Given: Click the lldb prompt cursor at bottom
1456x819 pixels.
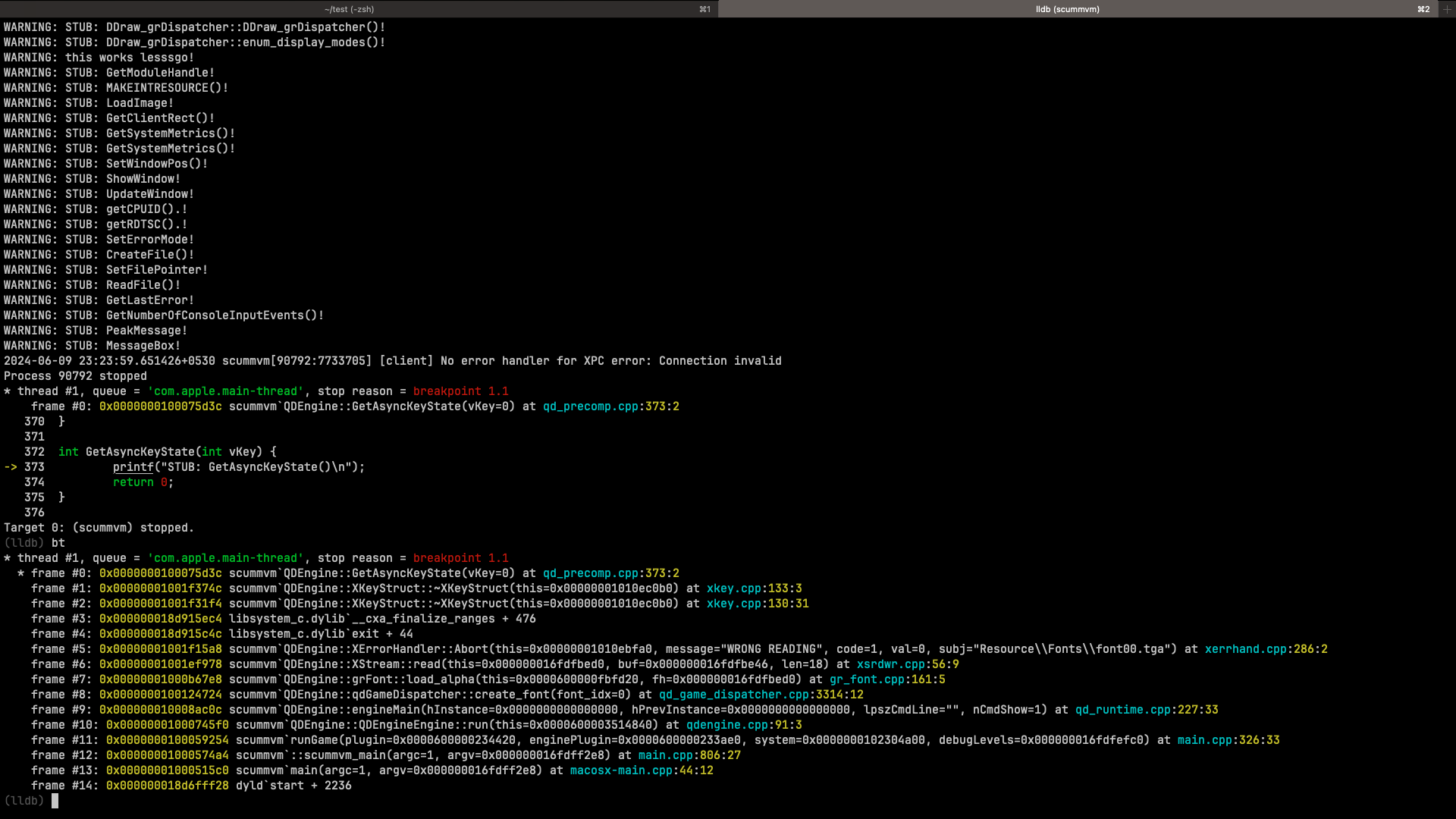Looking at the screenshot, I should [55, 801].
